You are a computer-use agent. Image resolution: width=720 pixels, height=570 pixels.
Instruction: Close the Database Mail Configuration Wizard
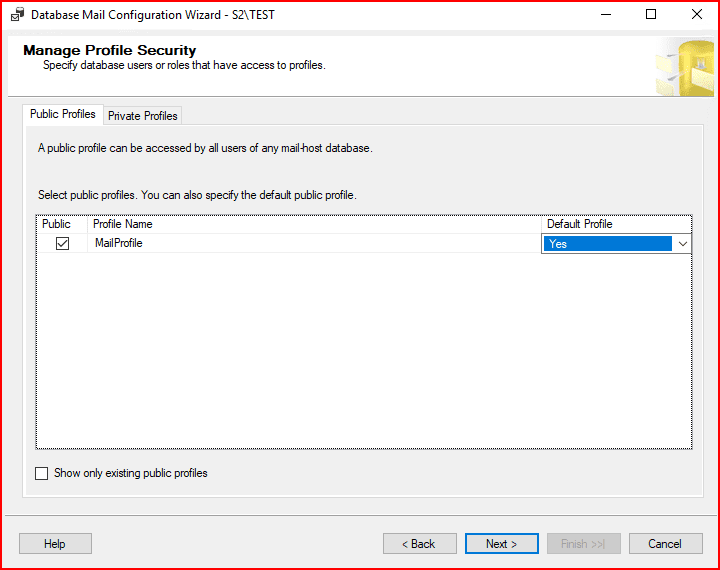coord(697,14)
